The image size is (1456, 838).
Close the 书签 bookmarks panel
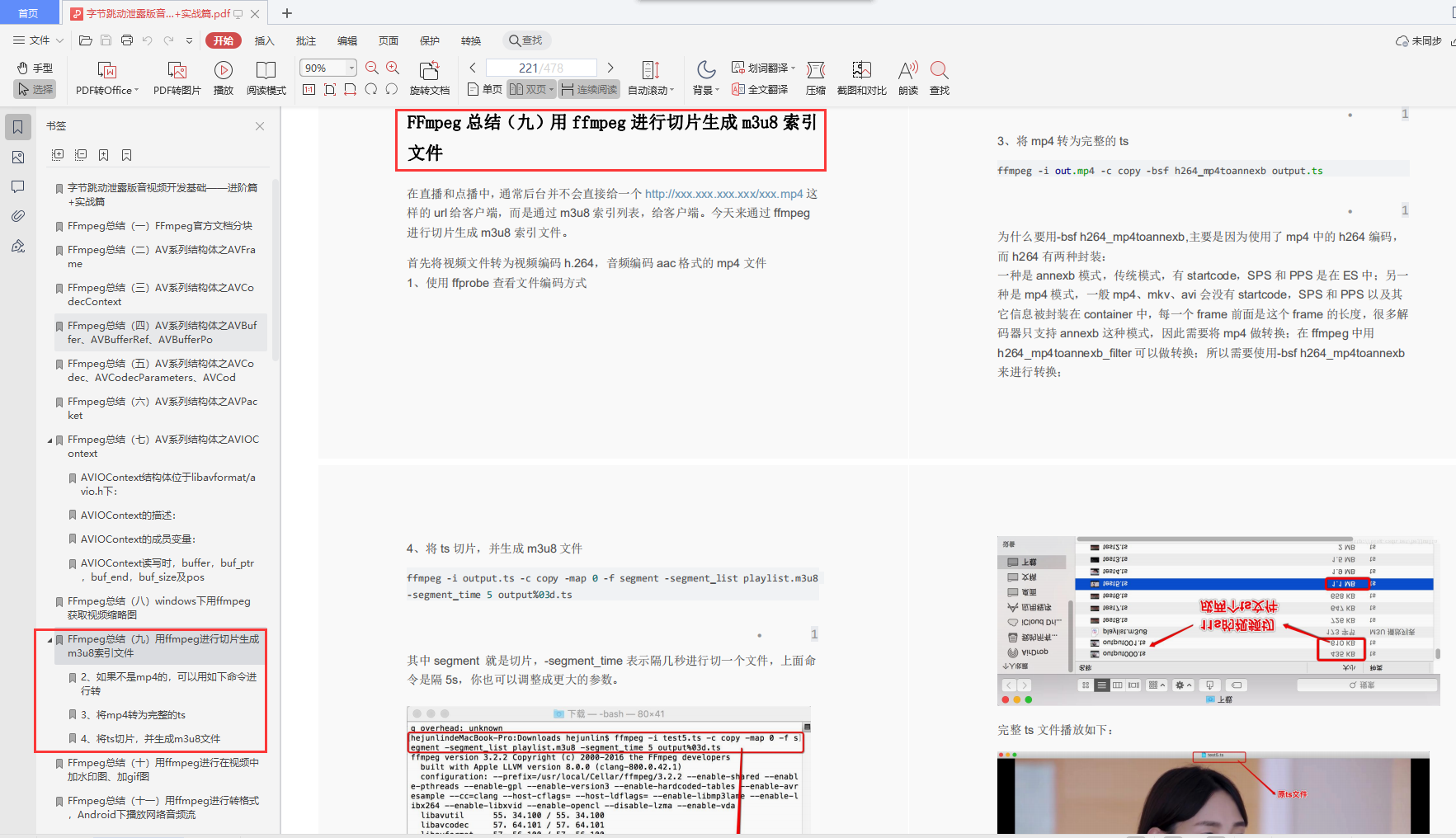pyautogui.click(x=260, y=126)
